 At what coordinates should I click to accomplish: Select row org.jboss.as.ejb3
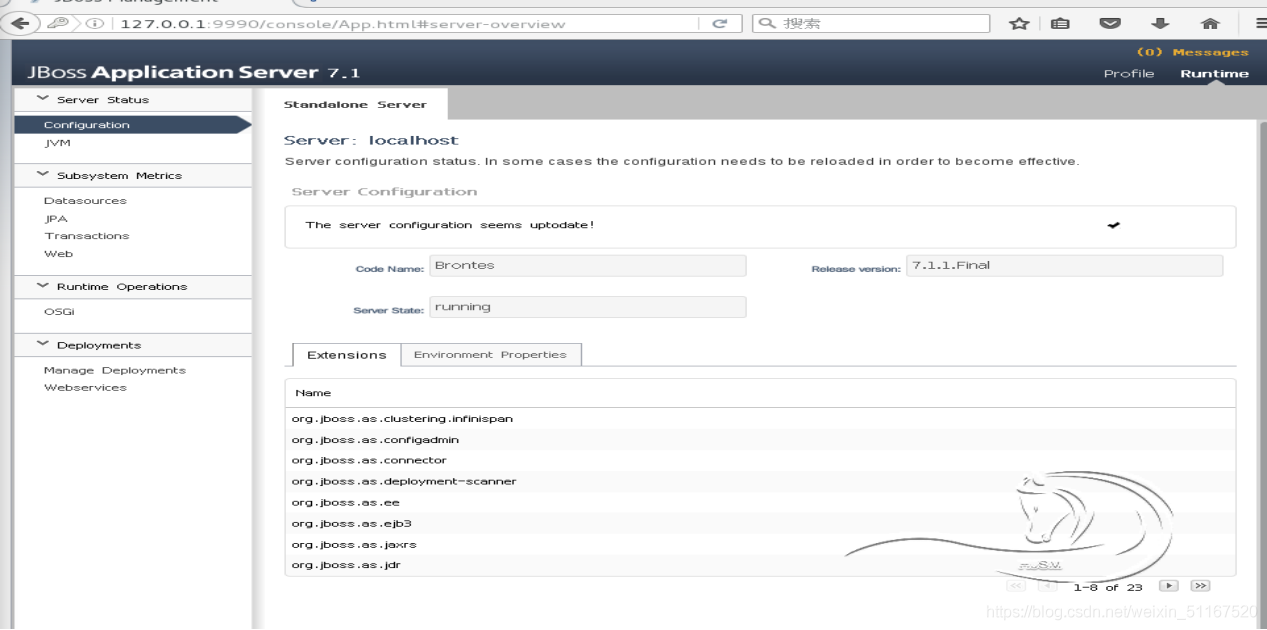click(x=760, y=524)
